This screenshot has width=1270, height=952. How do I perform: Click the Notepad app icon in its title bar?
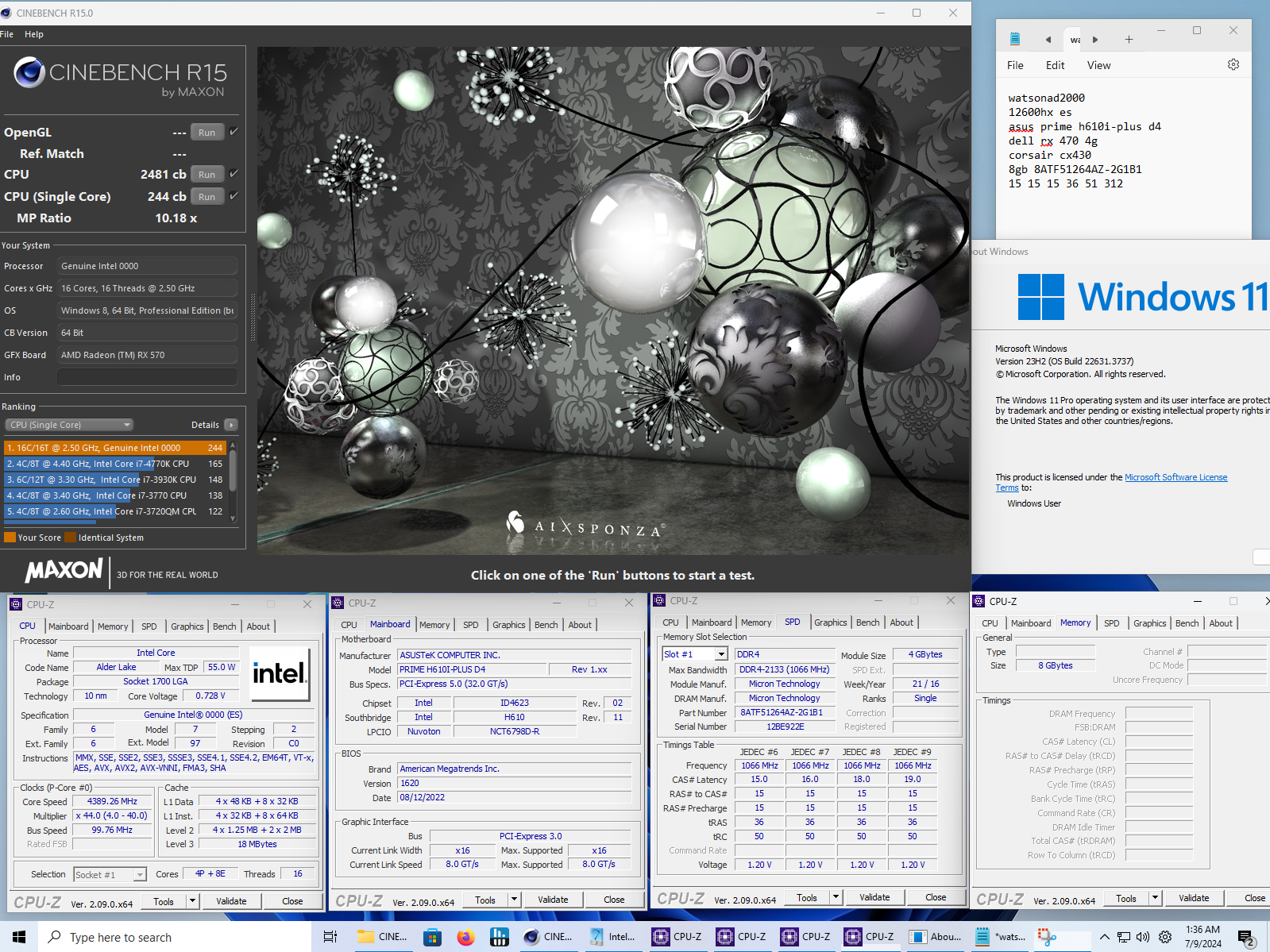click(1014, 39)
